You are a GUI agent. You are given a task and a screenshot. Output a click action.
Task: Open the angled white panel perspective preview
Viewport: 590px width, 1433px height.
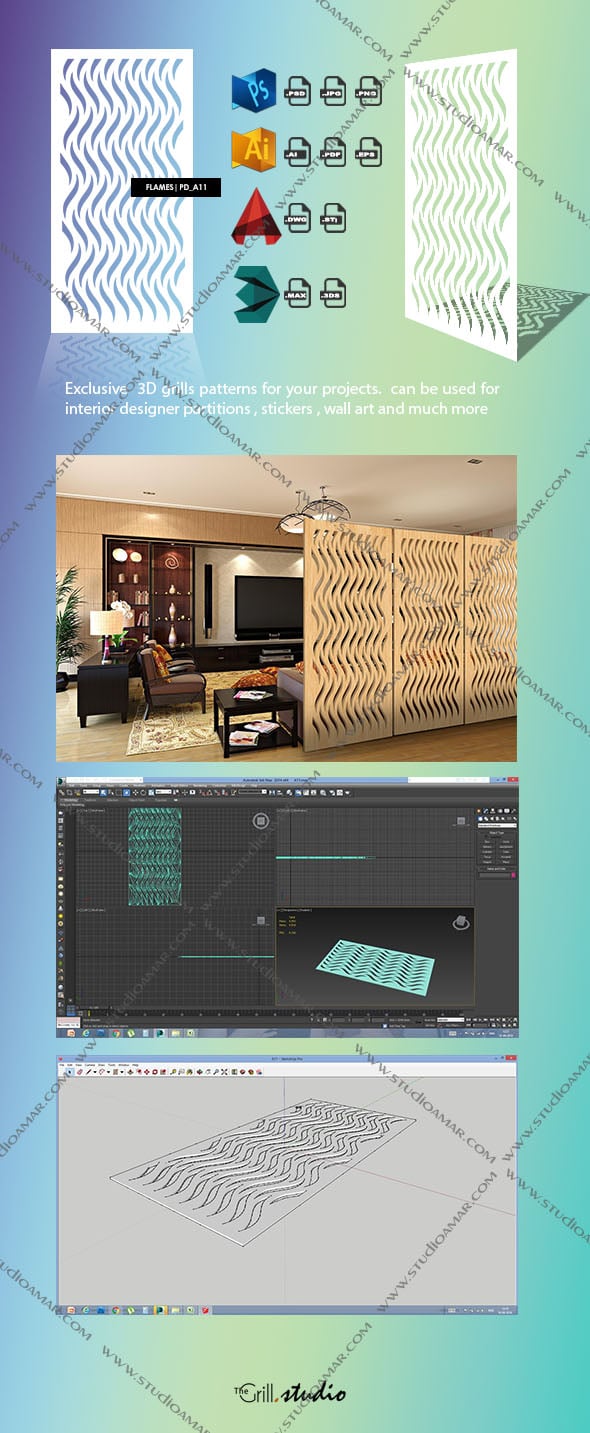[461, 205]
